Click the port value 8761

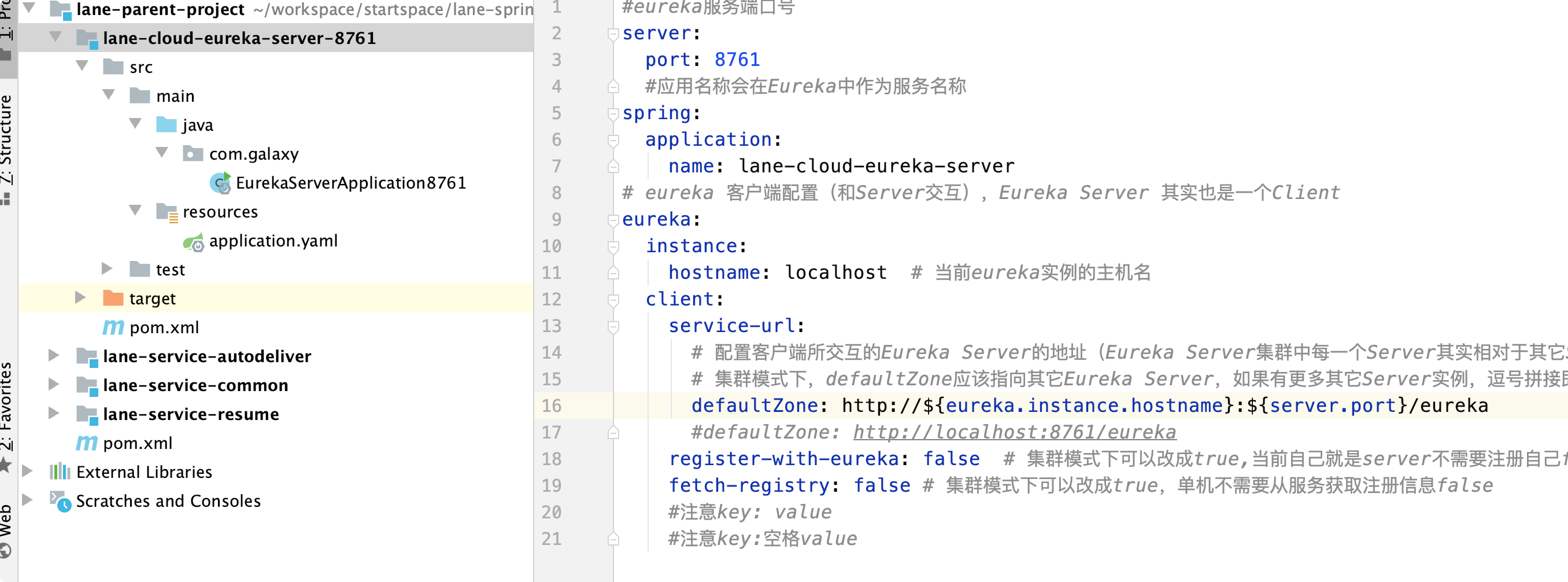click(737, 59)
